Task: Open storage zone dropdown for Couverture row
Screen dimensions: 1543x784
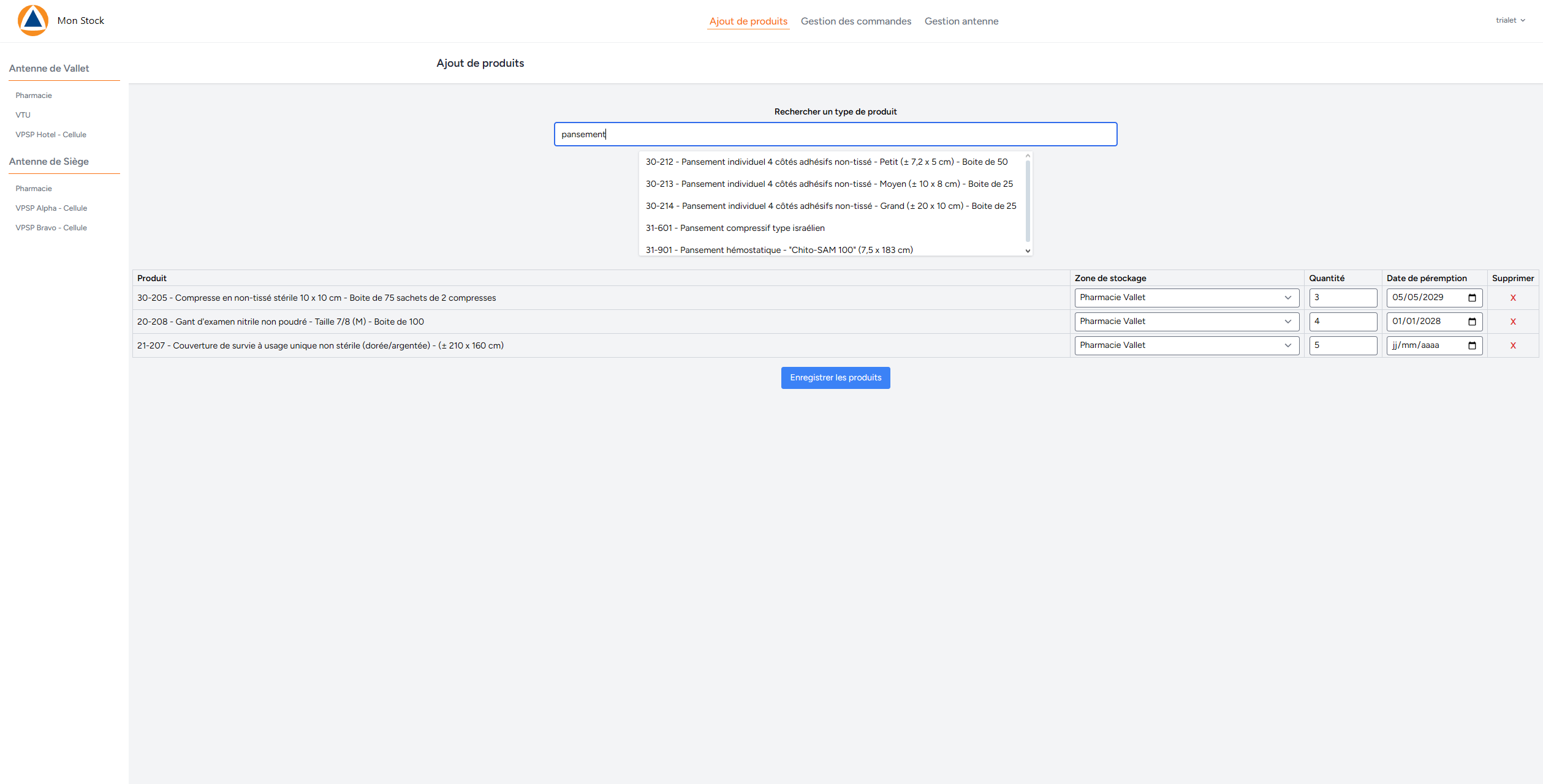Action: (x=1186, y=345)
